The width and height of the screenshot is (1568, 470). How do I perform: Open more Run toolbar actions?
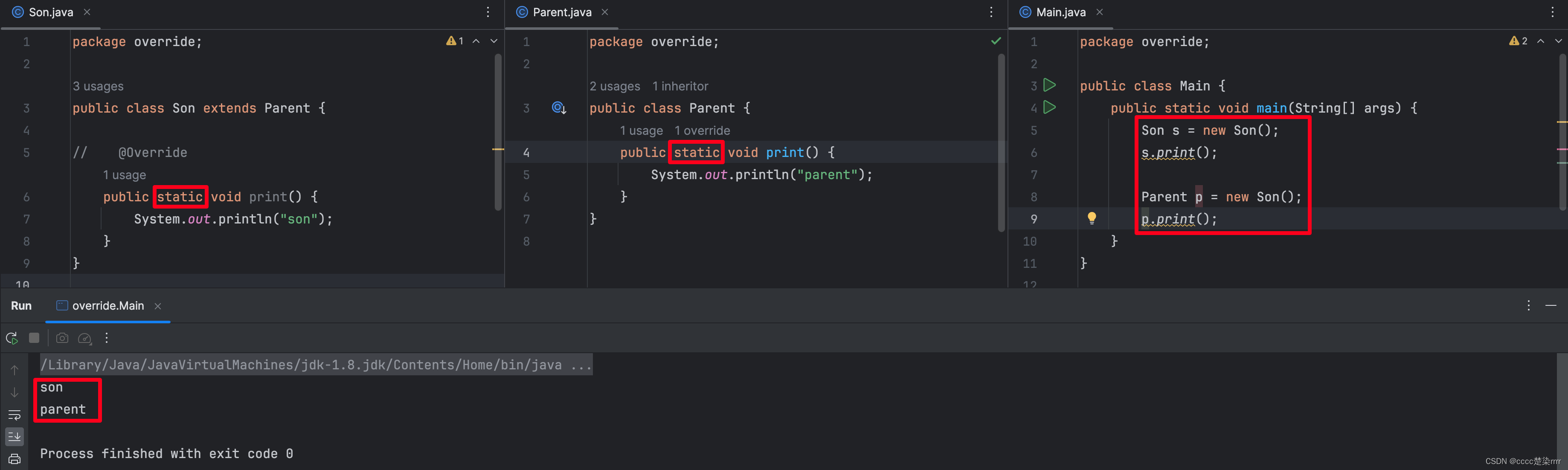(107, 338)
